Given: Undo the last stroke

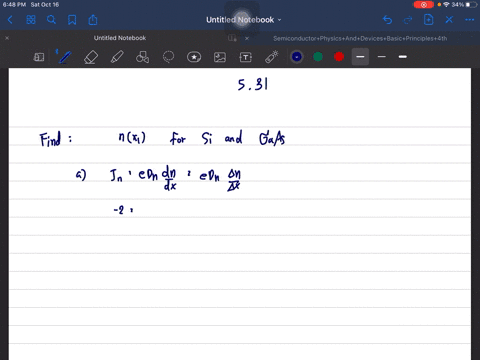Looking at the screenshot, I should [387, 20].
